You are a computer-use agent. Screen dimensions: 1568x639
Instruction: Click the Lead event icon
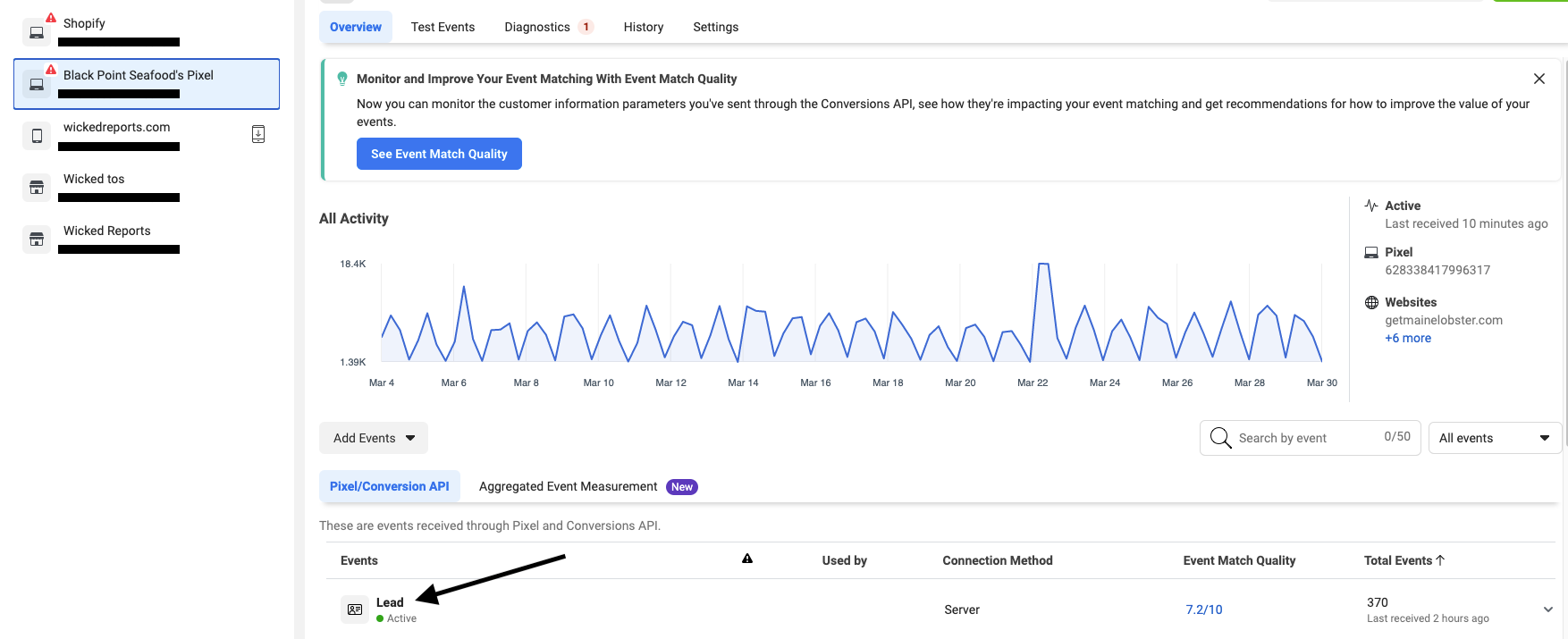click(x=355, y=610)
